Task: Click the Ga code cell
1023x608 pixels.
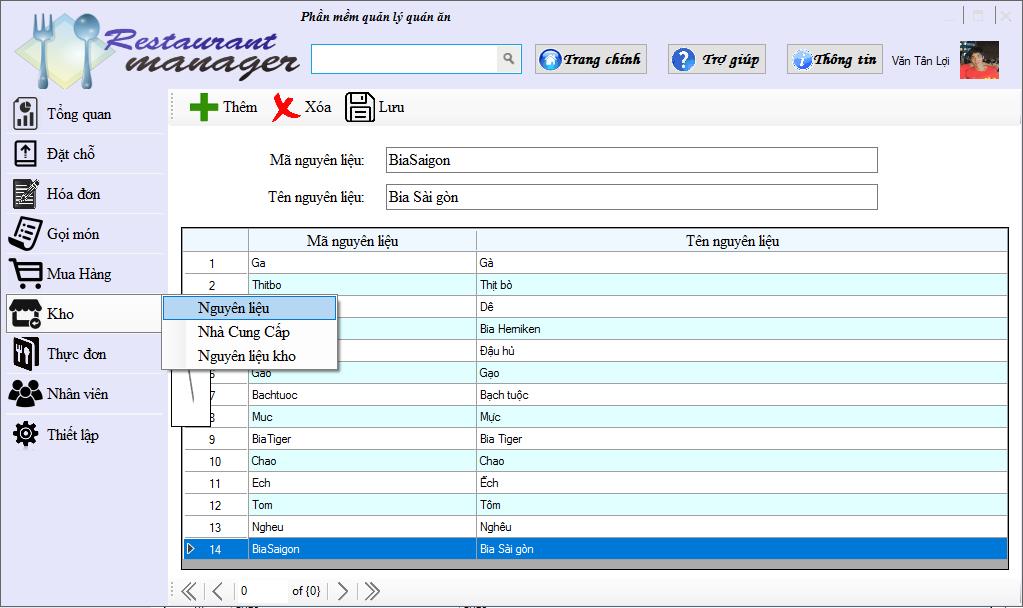Action: tap(362, 263)
